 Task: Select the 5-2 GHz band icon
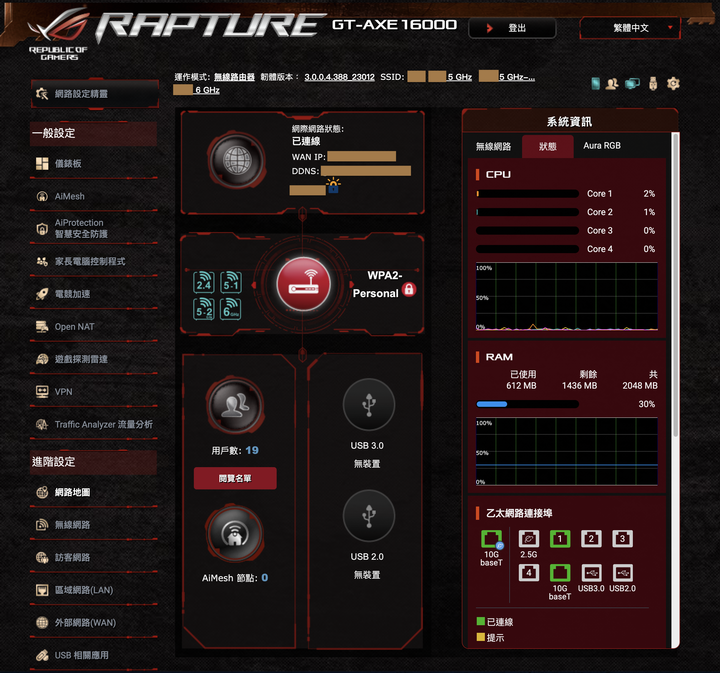coord(204,308)
